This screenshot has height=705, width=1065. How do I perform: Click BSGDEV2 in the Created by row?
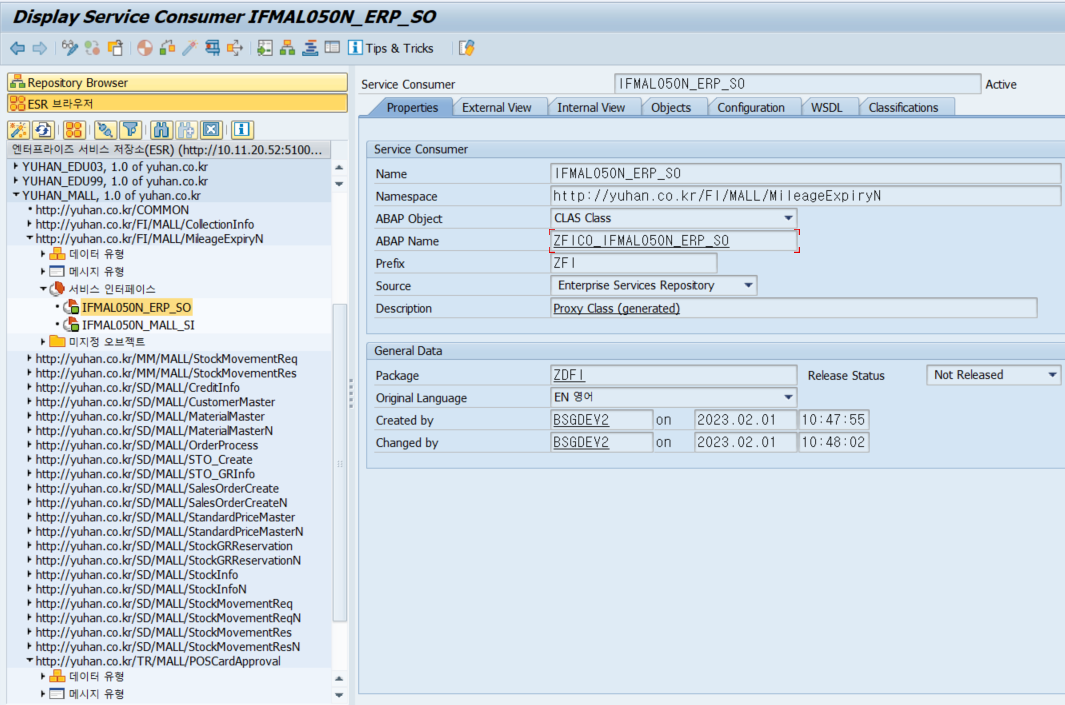[581, 420]
